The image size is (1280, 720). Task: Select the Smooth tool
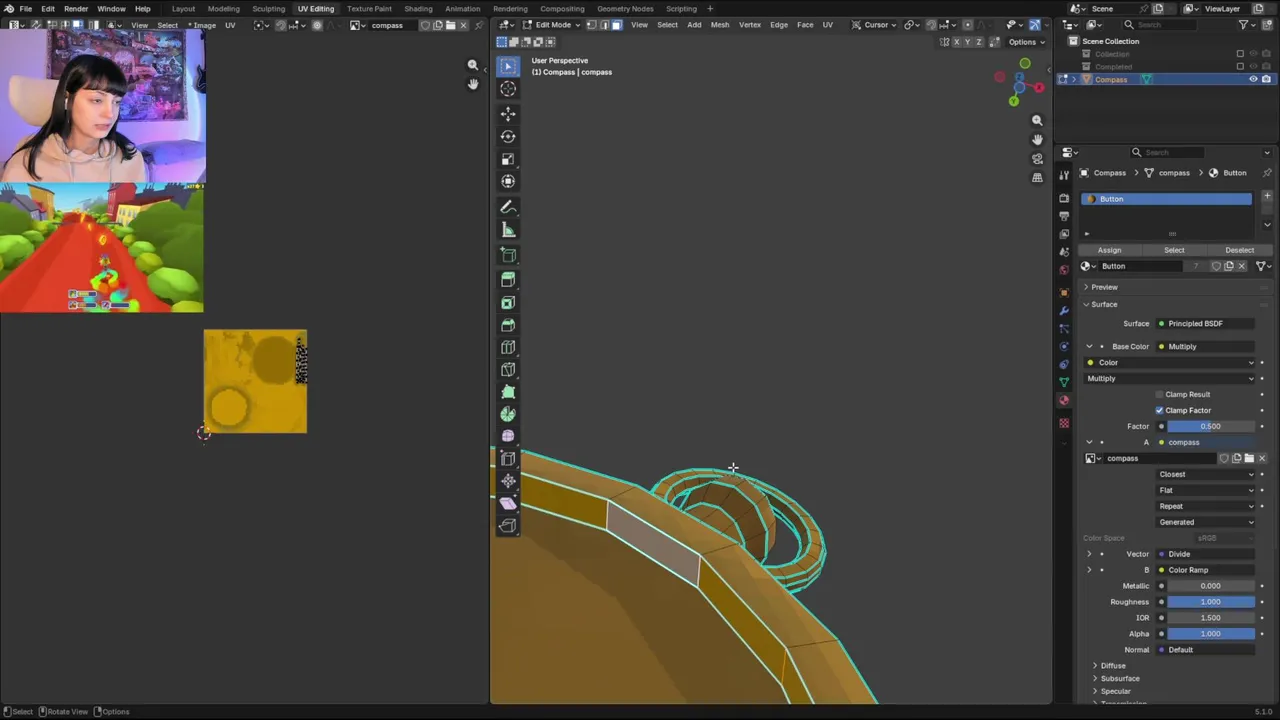508,436
